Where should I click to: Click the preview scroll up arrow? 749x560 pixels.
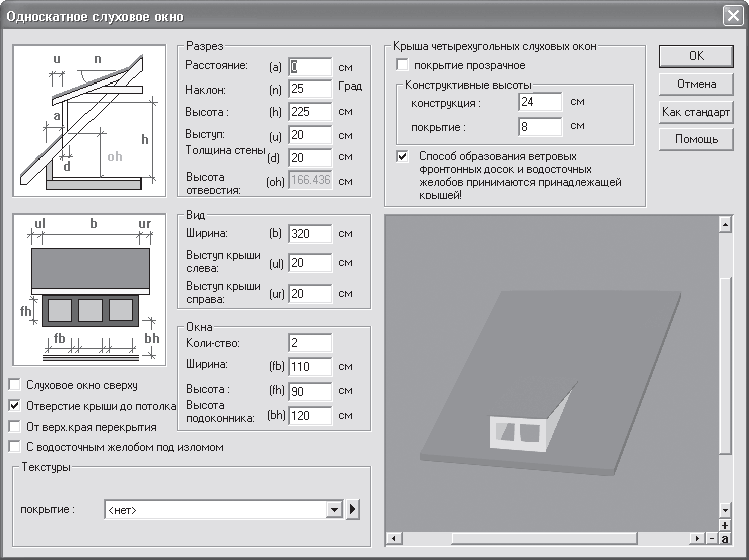[x=725, y=225]
